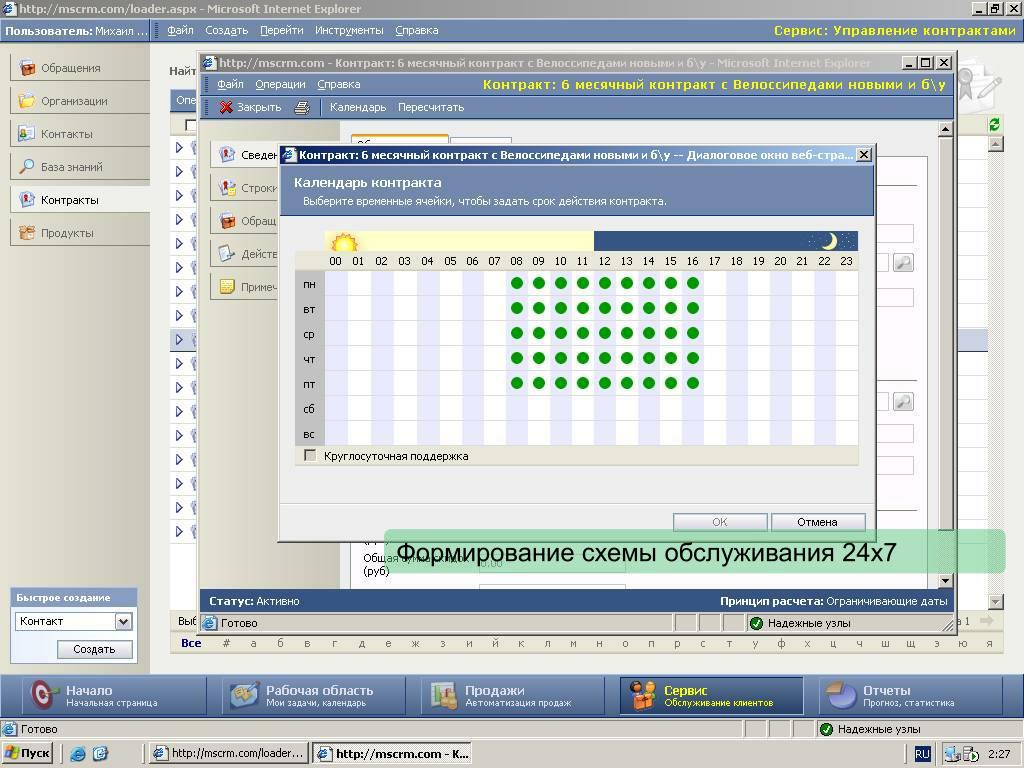Screen dimensions: 1024x768
Task: Toggle Wednesday (ср) 16:00 green cell
Action: coord(693,333)
